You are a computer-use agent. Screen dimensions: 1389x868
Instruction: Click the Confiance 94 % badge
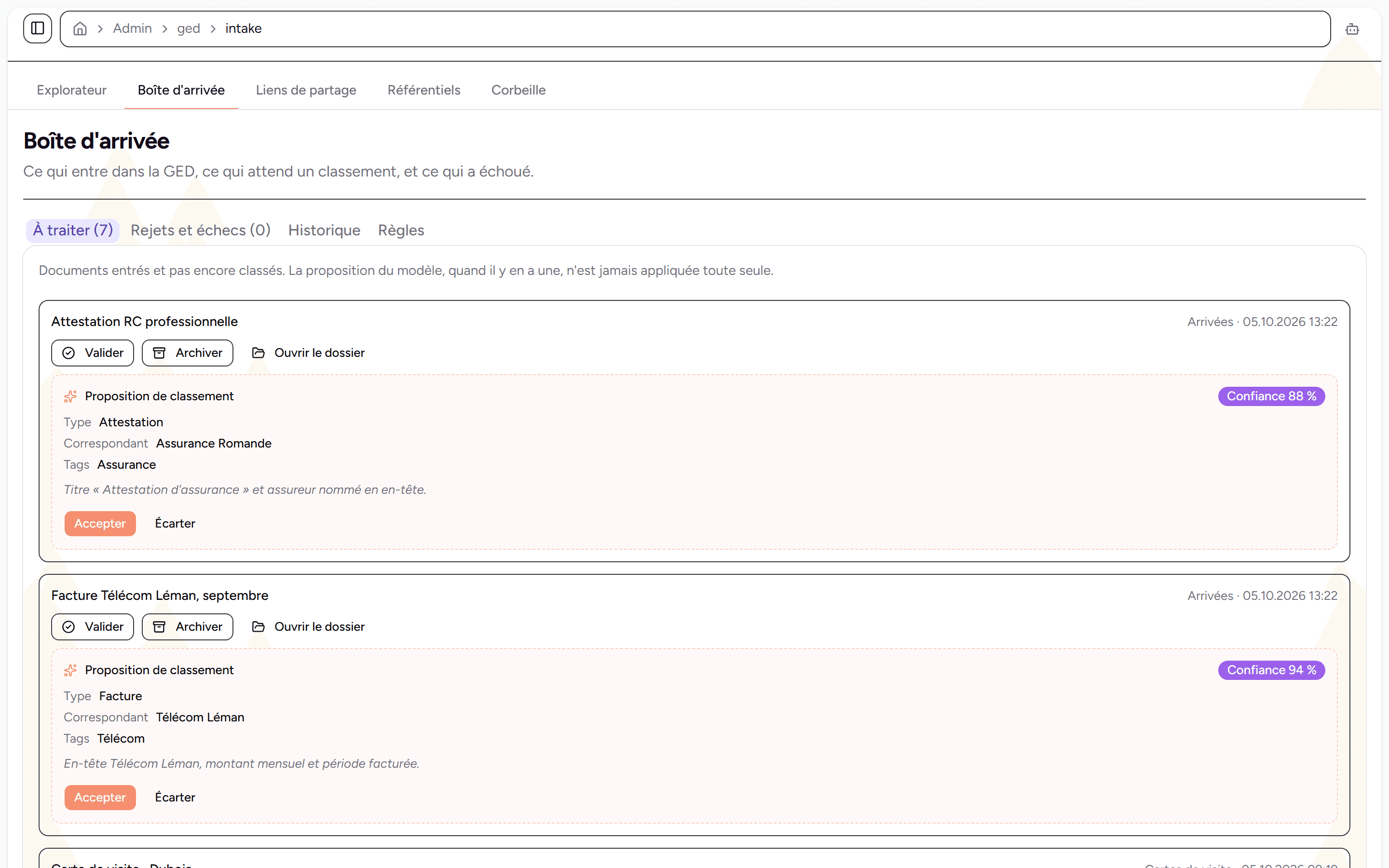pyautogui.click(x=1271, y=670)
